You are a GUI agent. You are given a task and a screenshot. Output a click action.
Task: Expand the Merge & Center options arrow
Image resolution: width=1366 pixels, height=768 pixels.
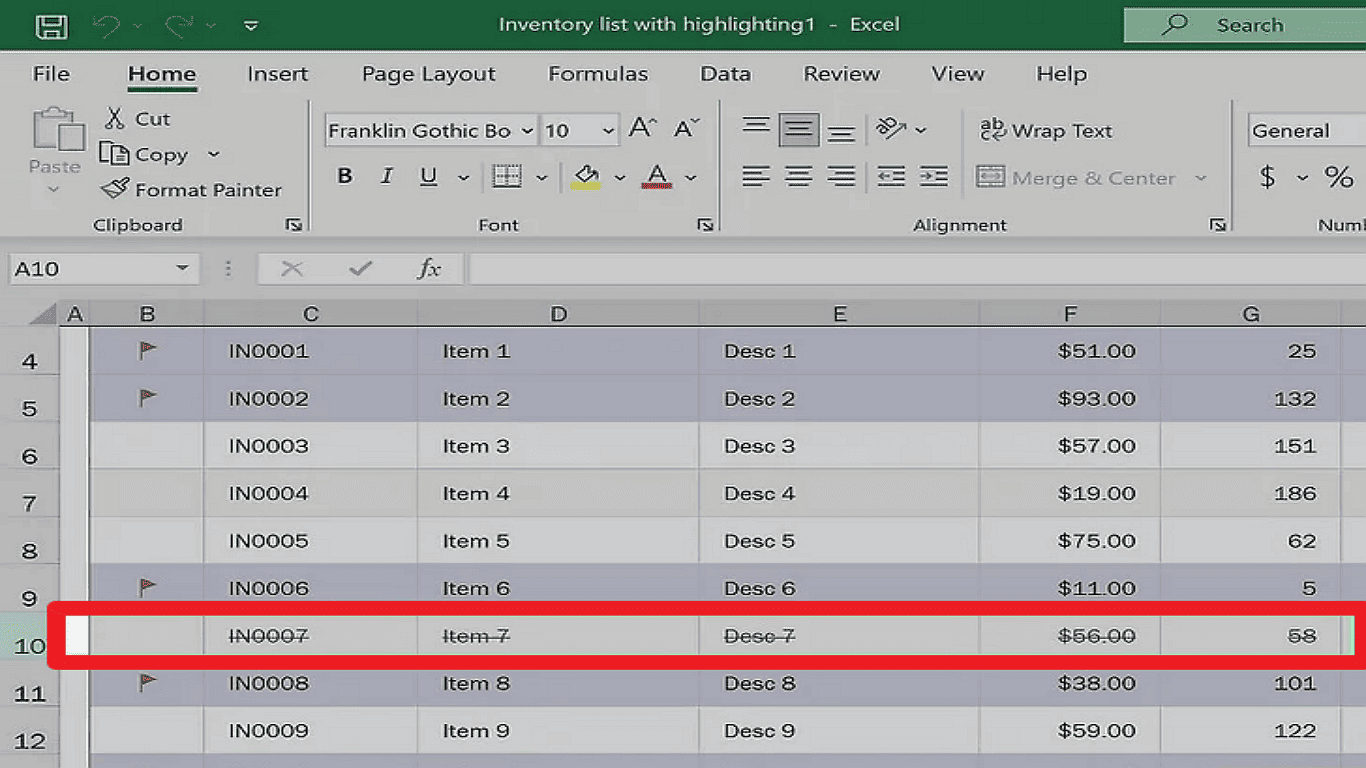coord(1200,178)
